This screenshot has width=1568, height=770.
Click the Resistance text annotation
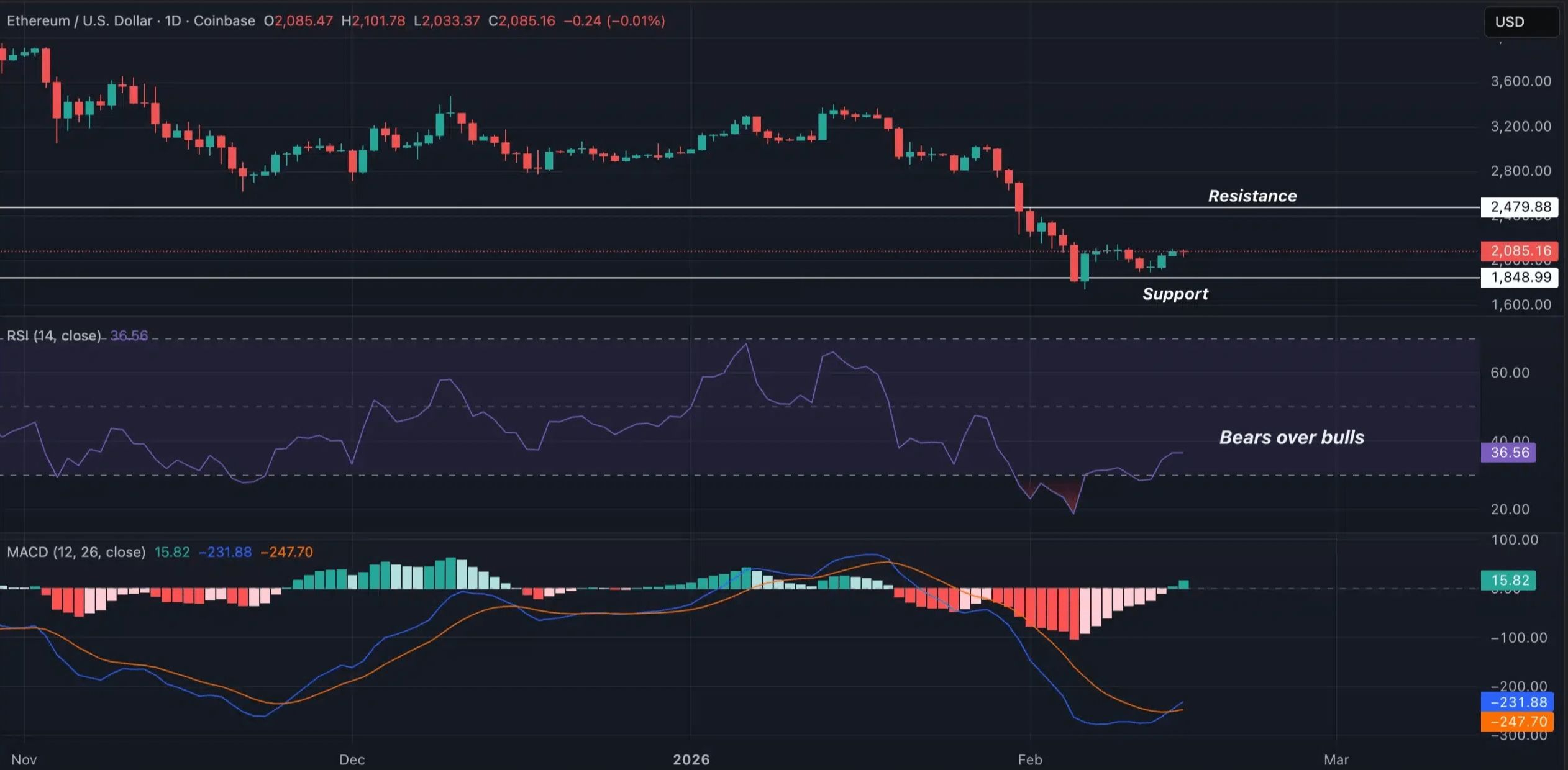[x=1252, y=196]
